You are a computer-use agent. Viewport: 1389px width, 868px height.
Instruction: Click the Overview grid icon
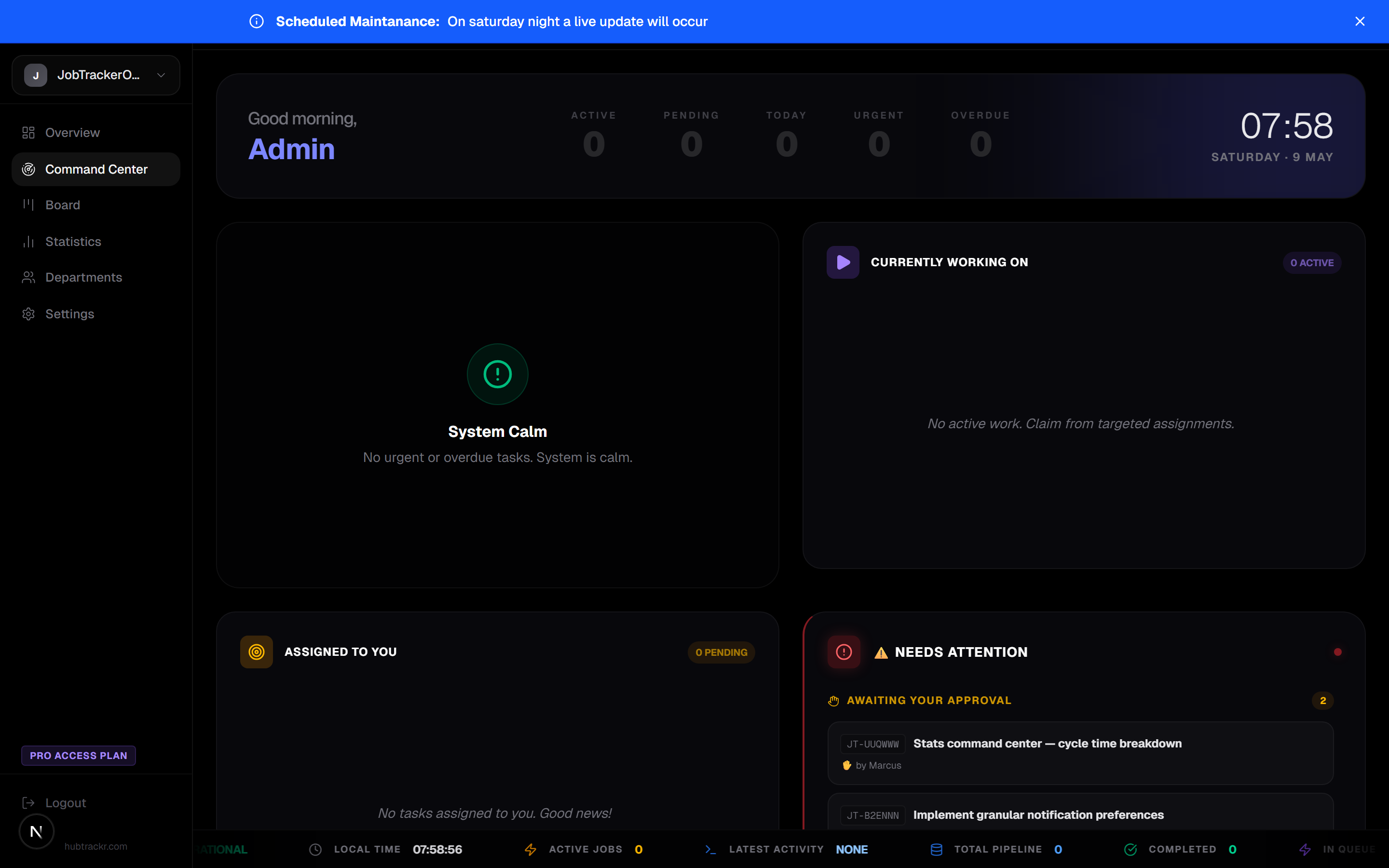tap(29, 133)
